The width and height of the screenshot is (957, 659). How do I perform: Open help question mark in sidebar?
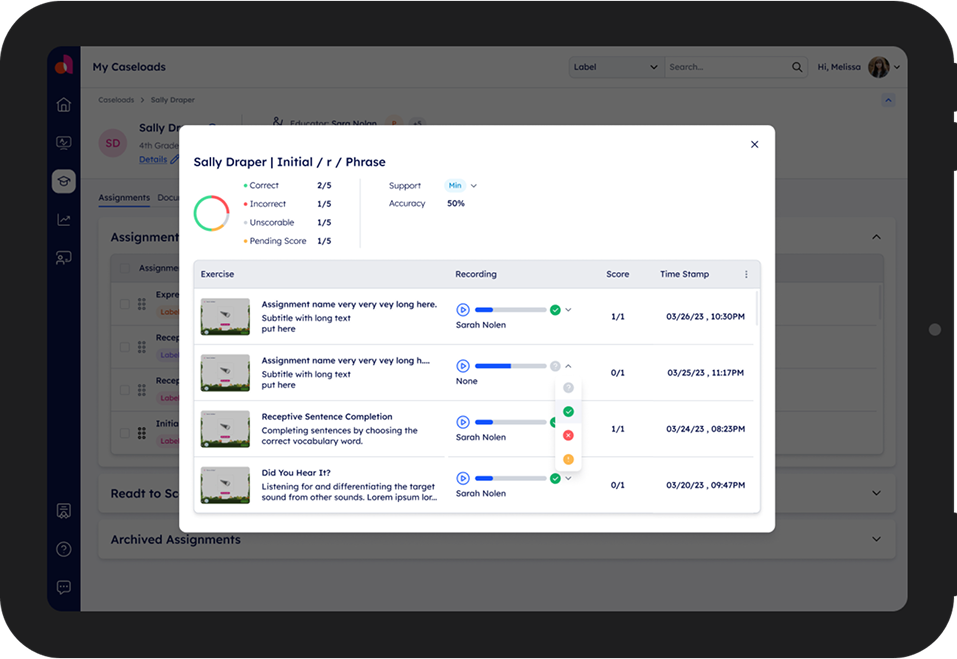click(64, 549)
